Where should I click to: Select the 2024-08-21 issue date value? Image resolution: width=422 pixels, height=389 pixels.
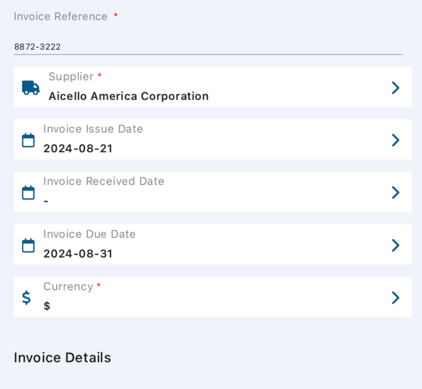pos(78,149)
